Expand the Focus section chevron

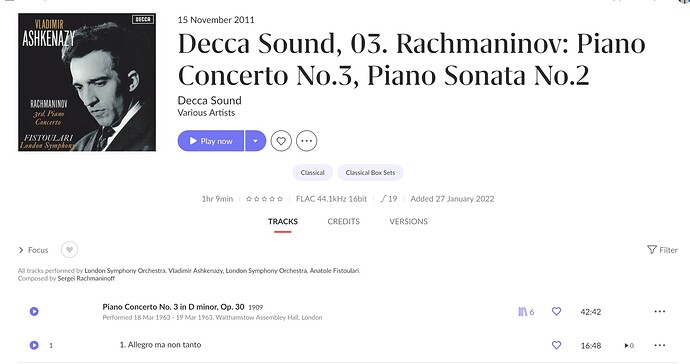[21, 250]
